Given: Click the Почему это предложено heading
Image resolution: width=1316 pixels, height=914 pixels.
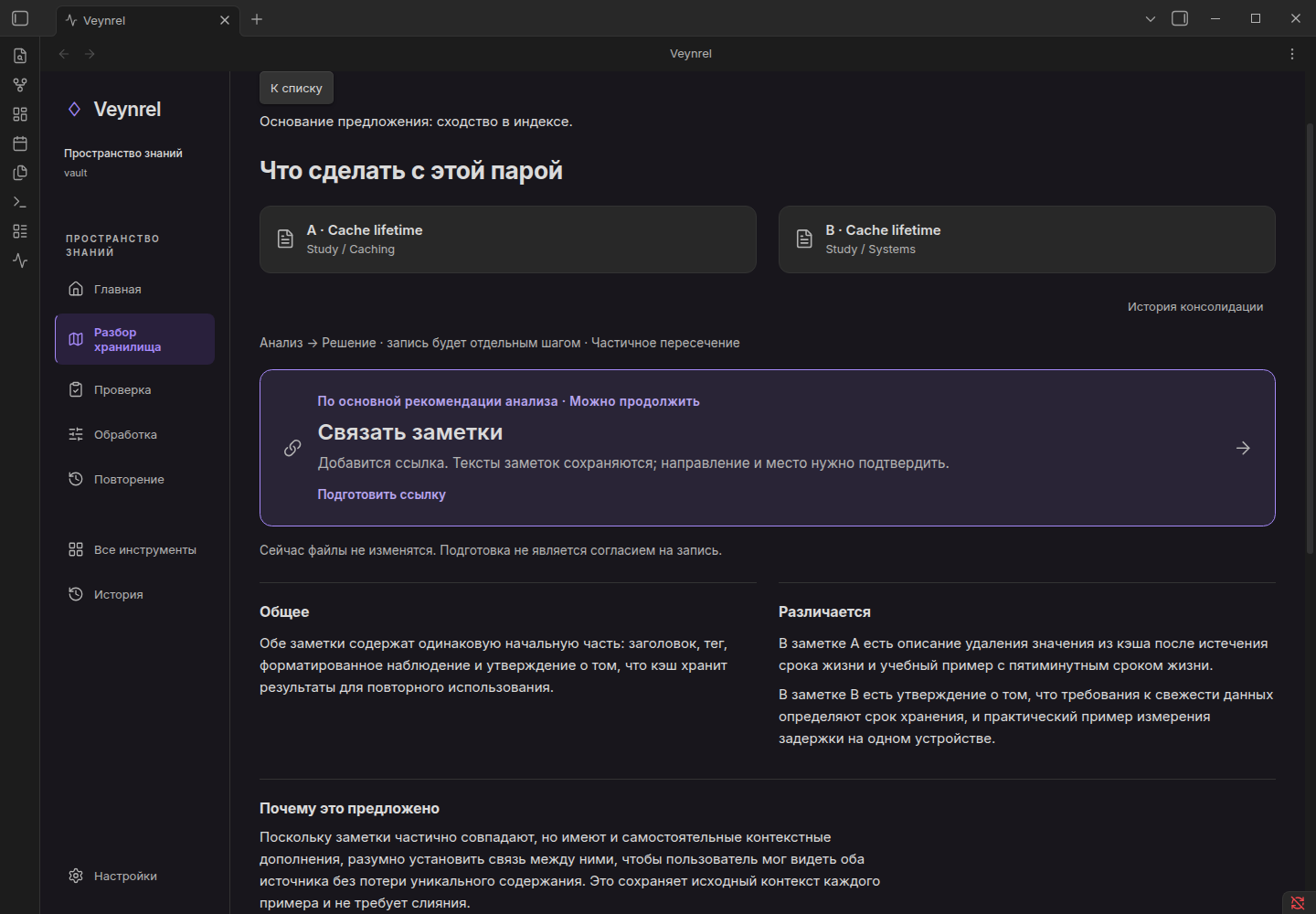Looking at the screenshot, I should [x=349, y=808].
